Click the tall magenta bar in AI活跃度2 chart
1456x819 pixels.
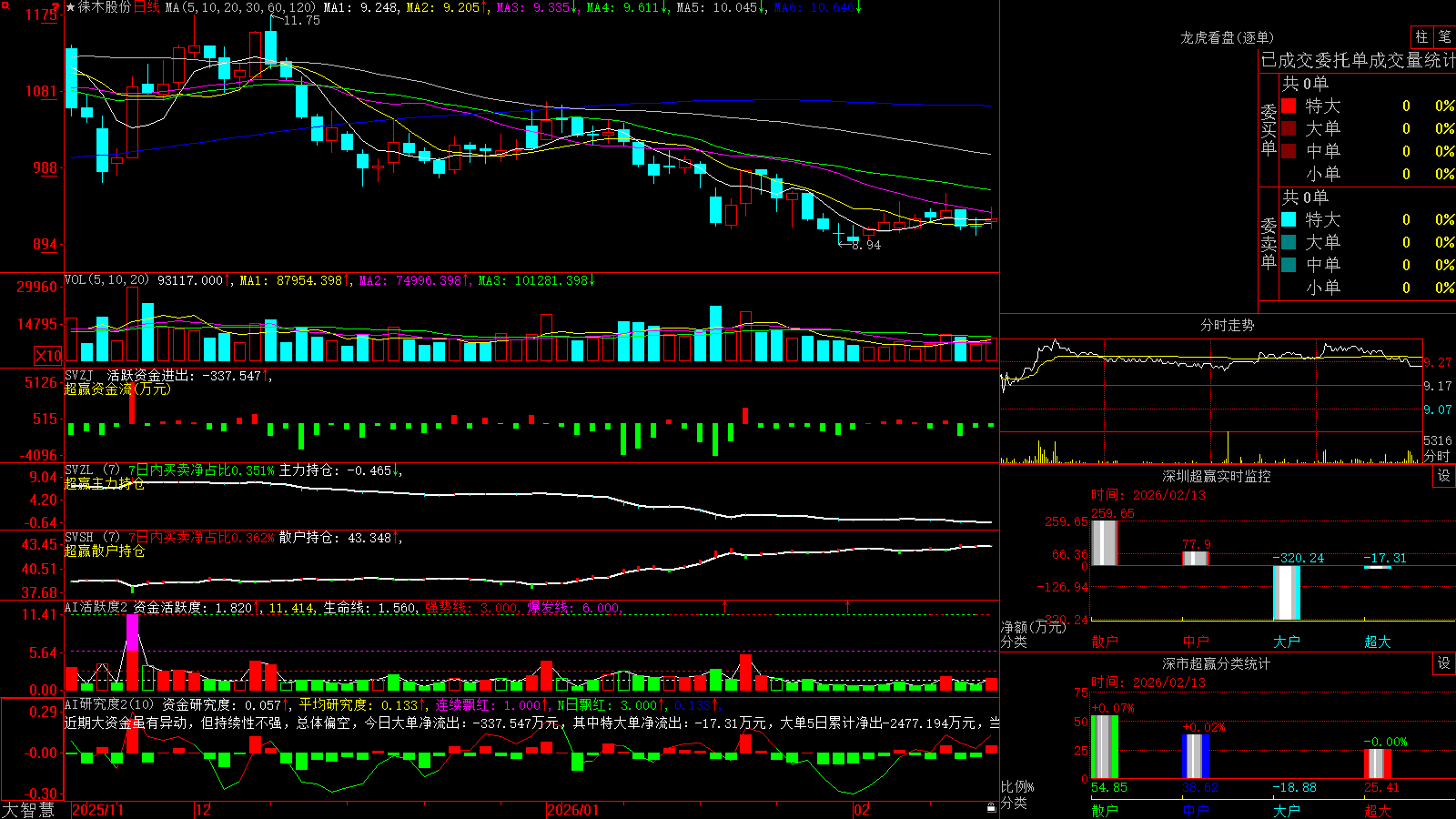132,632
